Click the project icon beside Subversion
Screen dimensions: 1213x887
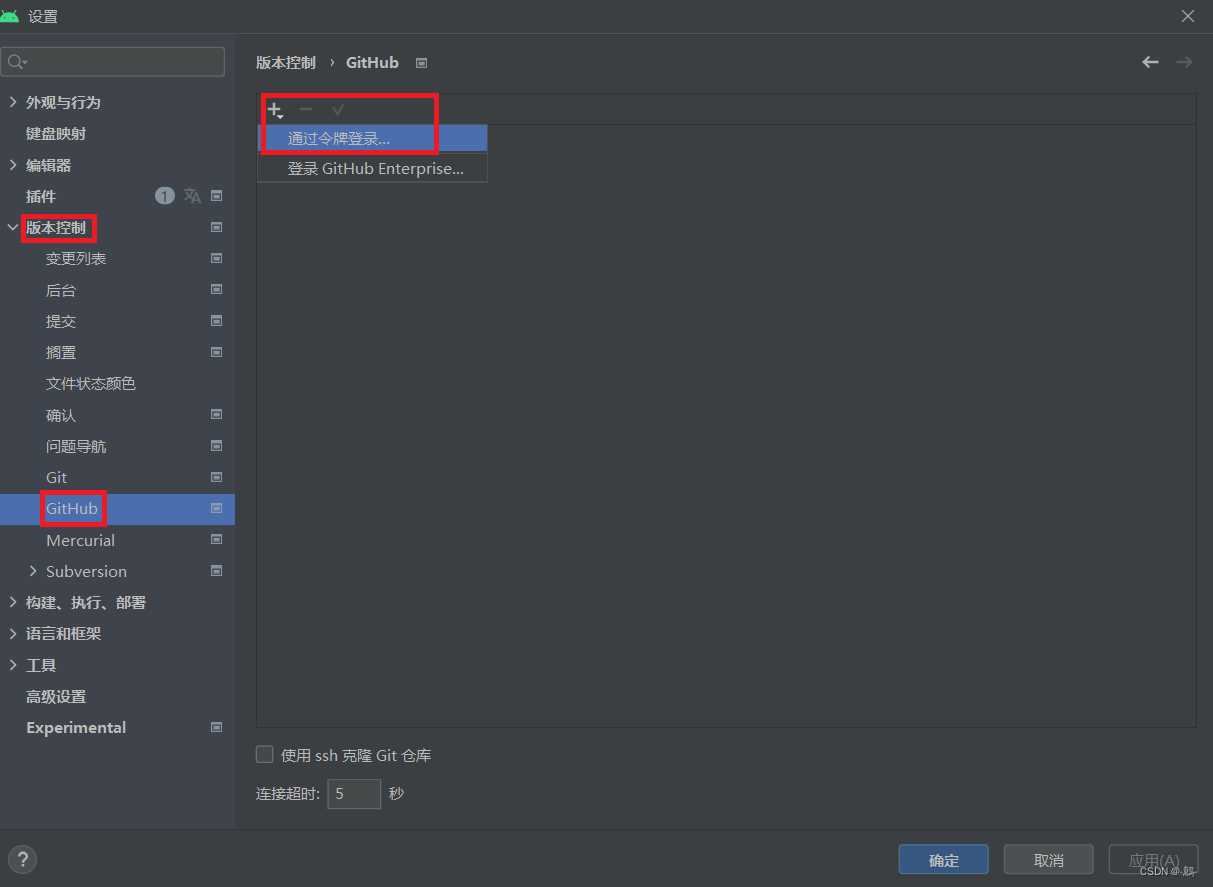pyautogui.click(x=217, y=571)
